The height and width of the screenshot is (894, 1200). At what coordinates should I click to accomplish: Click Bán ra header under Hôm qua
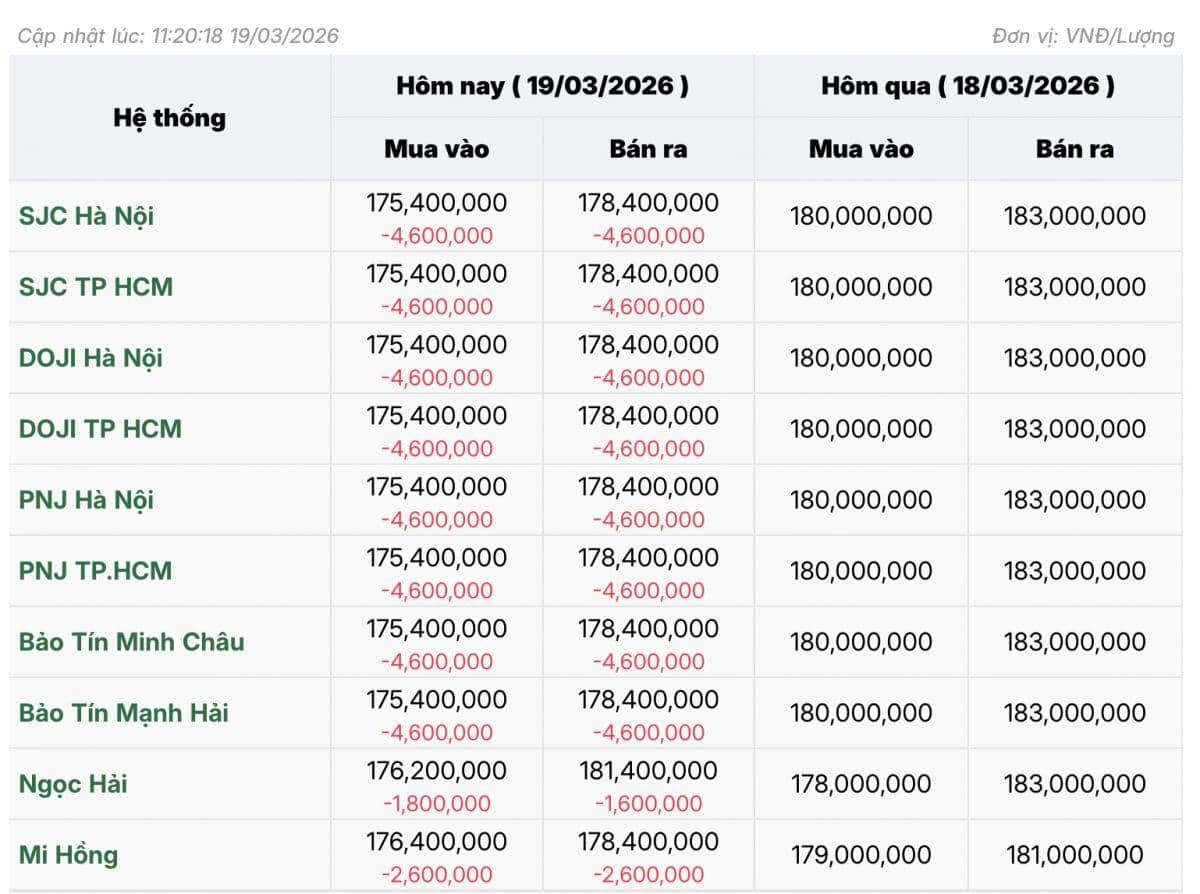[1075, 149]
